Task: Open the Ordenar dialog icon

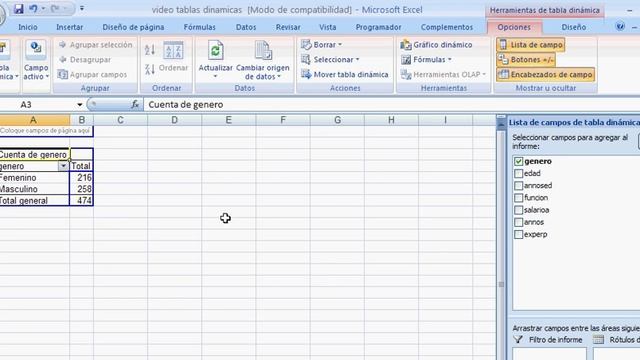Action: 173,51
